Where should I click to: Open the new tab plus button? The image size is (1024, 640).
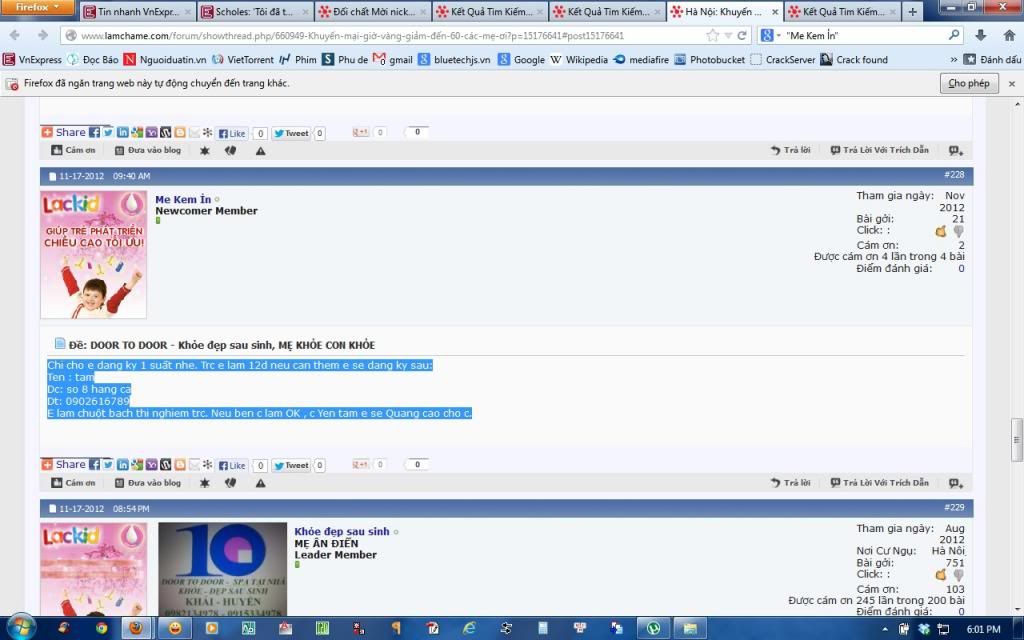click(912, 11)
